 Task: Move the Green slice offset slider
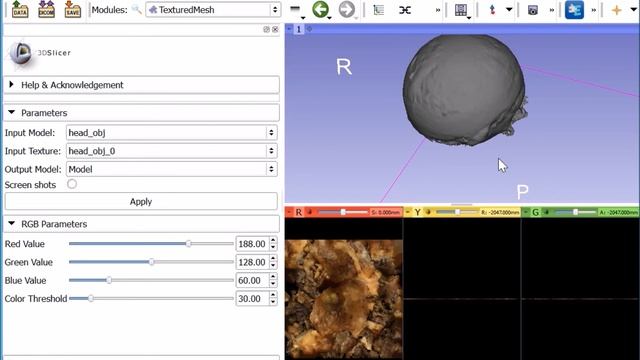(576, 212)
